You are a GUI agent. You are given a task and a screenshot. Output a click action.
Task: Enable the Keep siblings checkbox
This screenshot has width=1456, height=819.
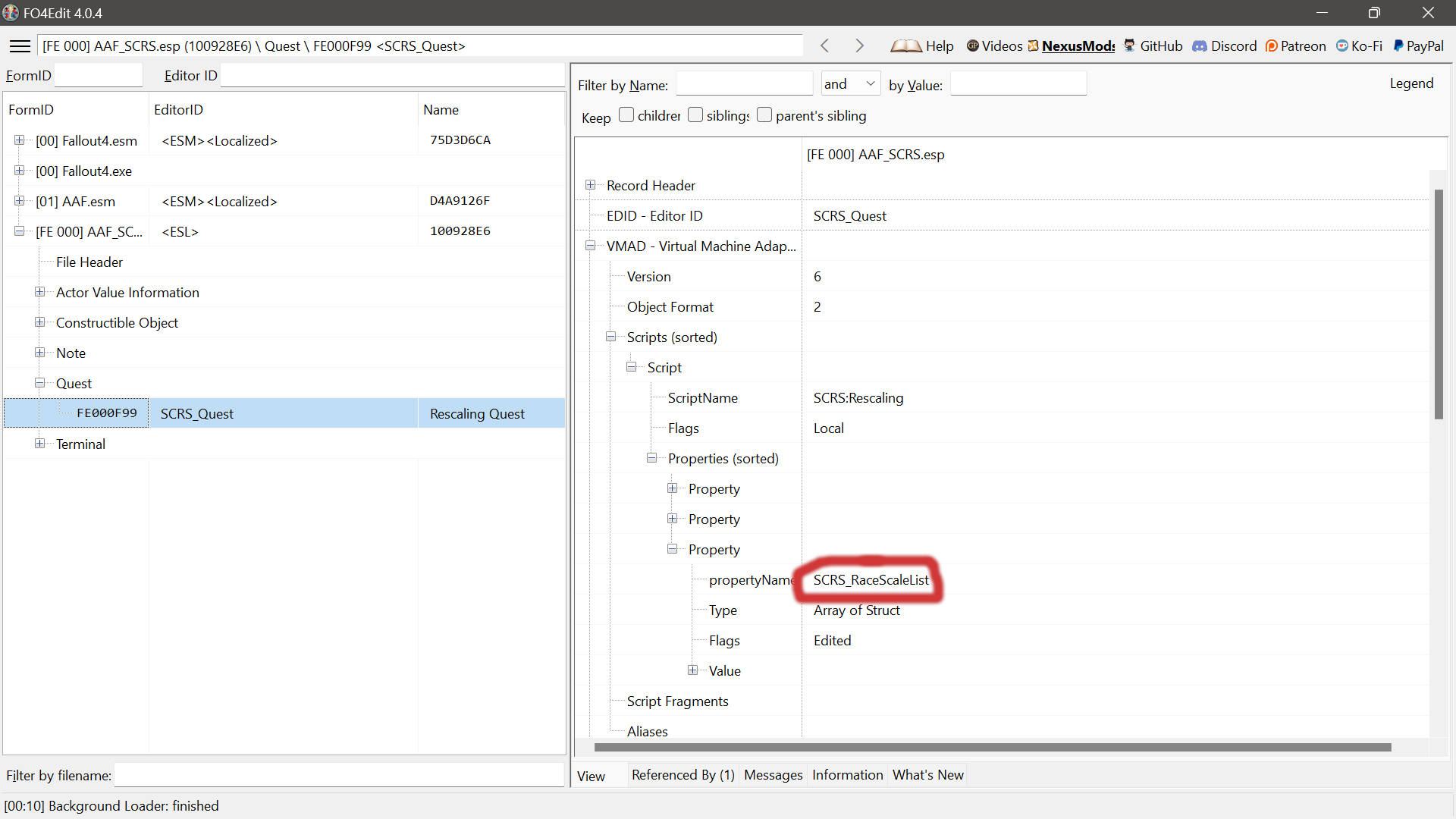(695, 115)
